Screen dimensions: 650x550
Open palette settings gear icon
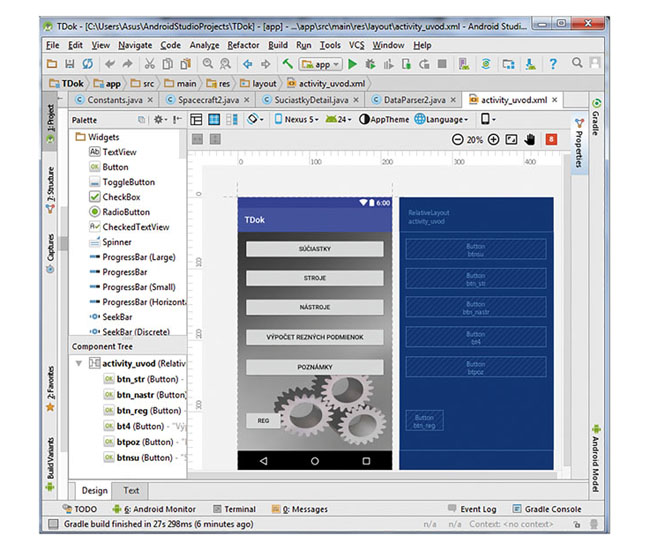[160, 120]
